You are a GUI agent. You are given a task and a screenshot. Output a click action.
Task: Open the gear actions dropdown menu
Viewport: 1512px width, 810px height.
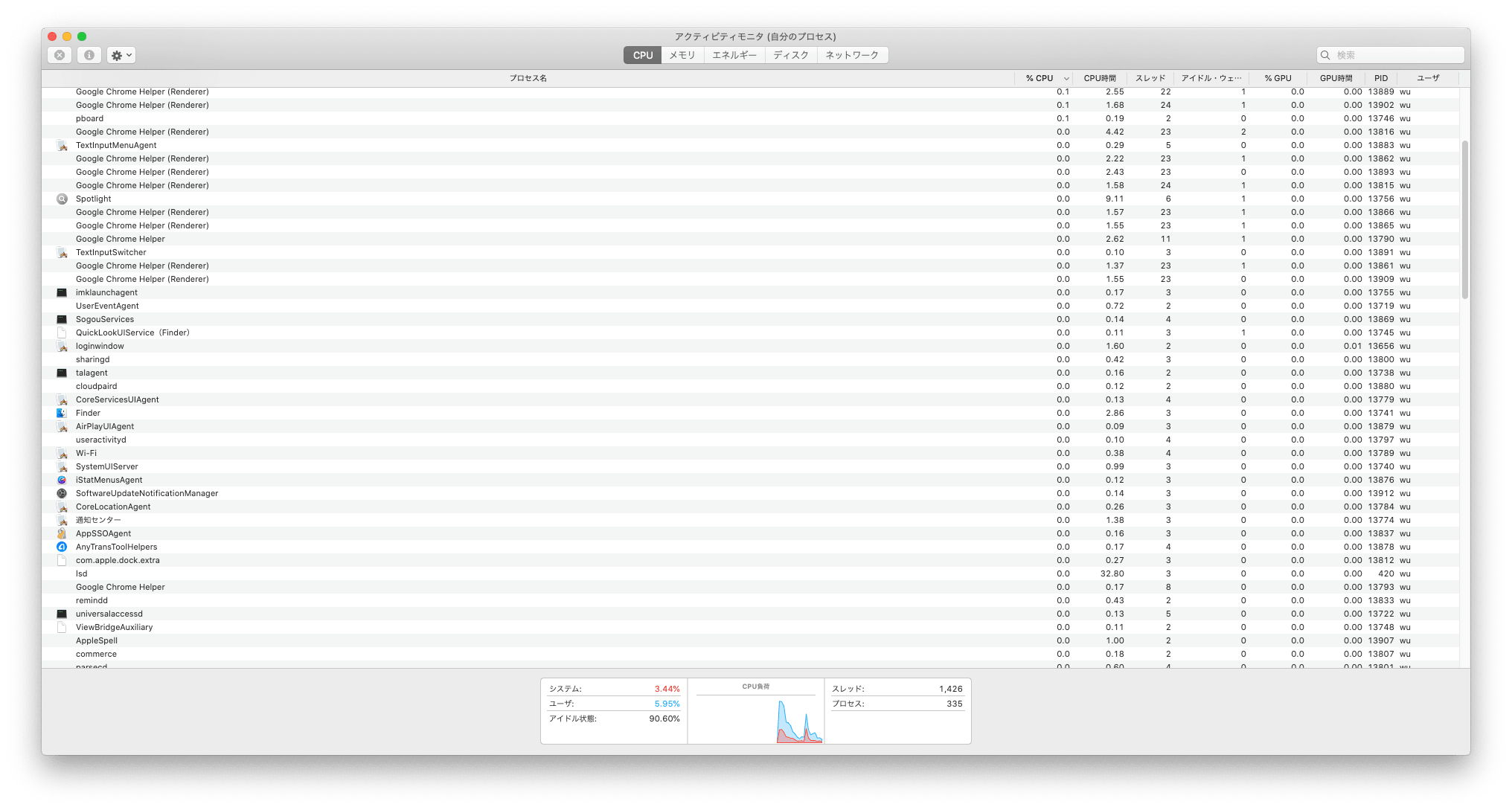(x=121, y=55)
